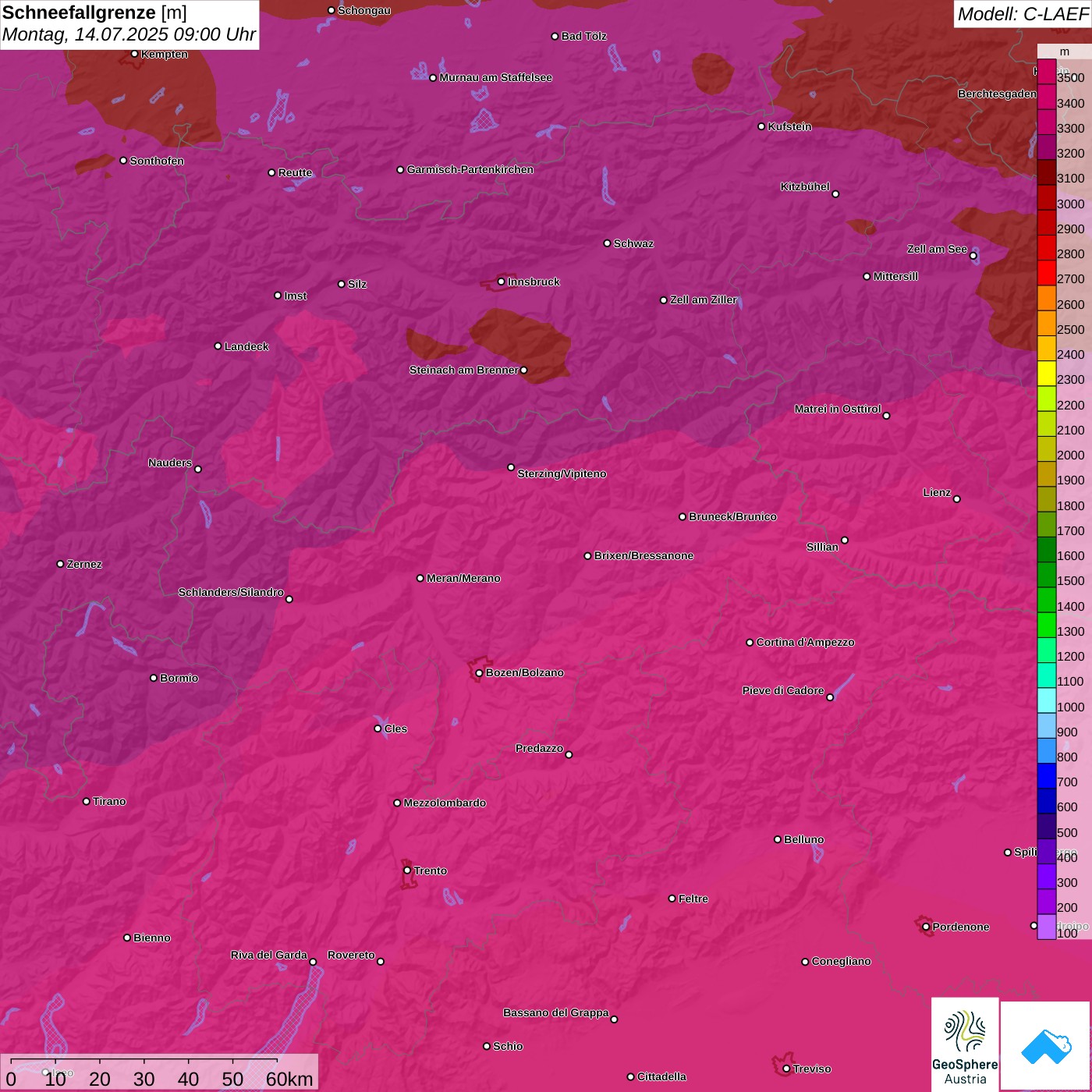Viewport: 1092px width, 1092px height.
Task: Click the Meran/Merano label
Action: [463, 578]
